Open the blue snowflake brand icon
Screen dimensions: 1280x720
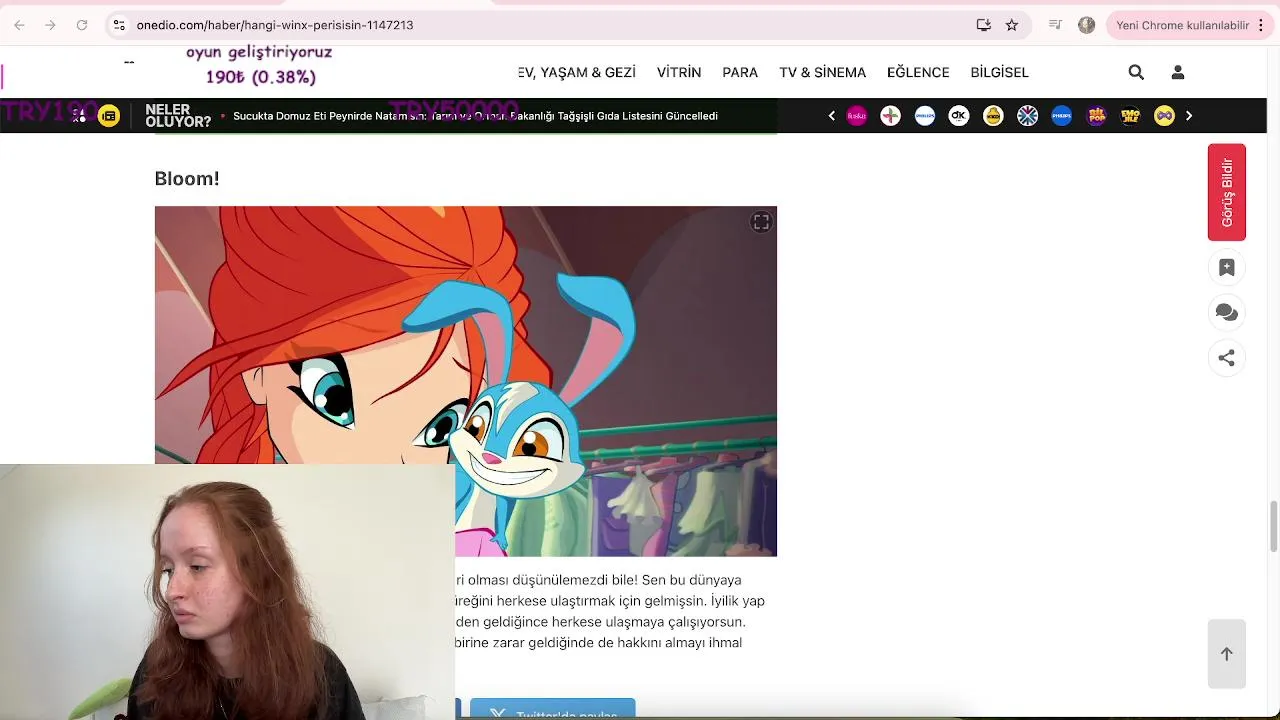pyautogui.click(x=1028, y=116)
